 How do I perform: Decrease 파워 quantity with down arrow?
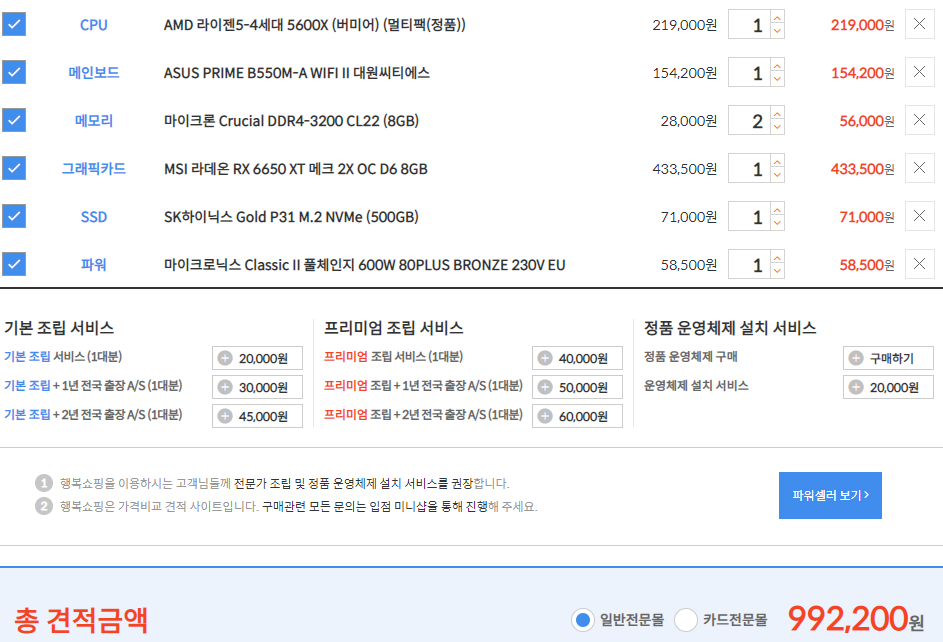(778, 271)
